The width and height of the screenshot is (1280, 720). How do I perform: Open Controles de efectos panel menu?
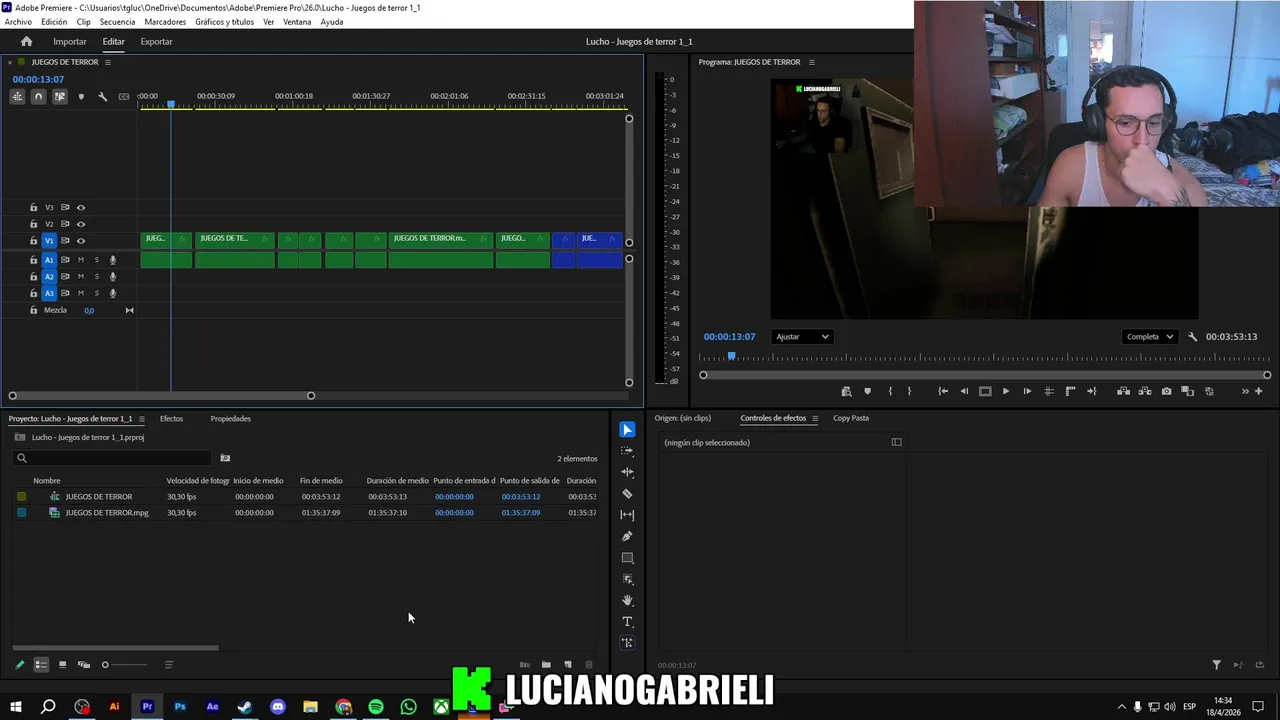pos(815,418)
